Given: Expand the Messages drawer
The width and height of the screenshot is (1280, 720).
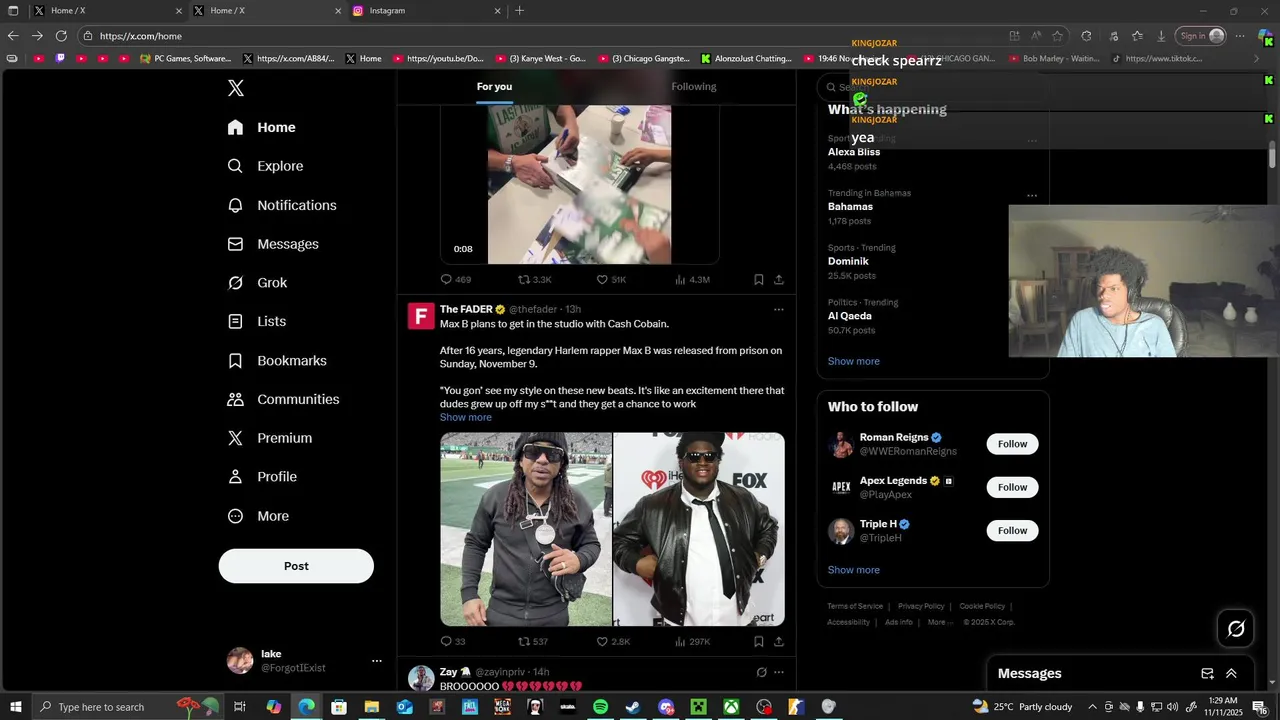Looking at the screenshot, I should (x=1231, y=674).
